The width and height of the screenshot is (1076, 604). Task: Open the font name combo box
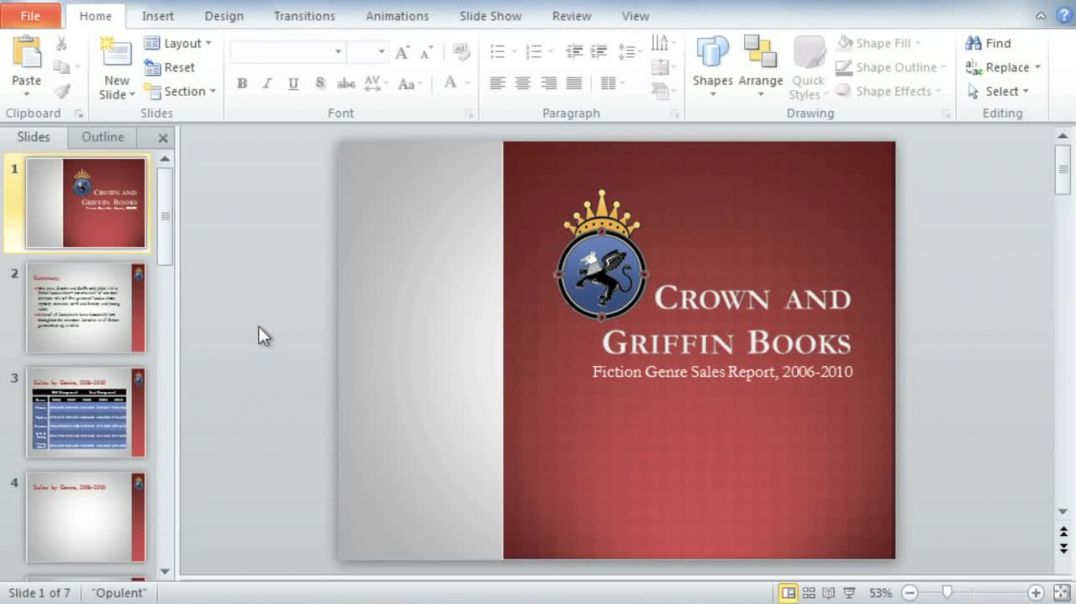287,52
